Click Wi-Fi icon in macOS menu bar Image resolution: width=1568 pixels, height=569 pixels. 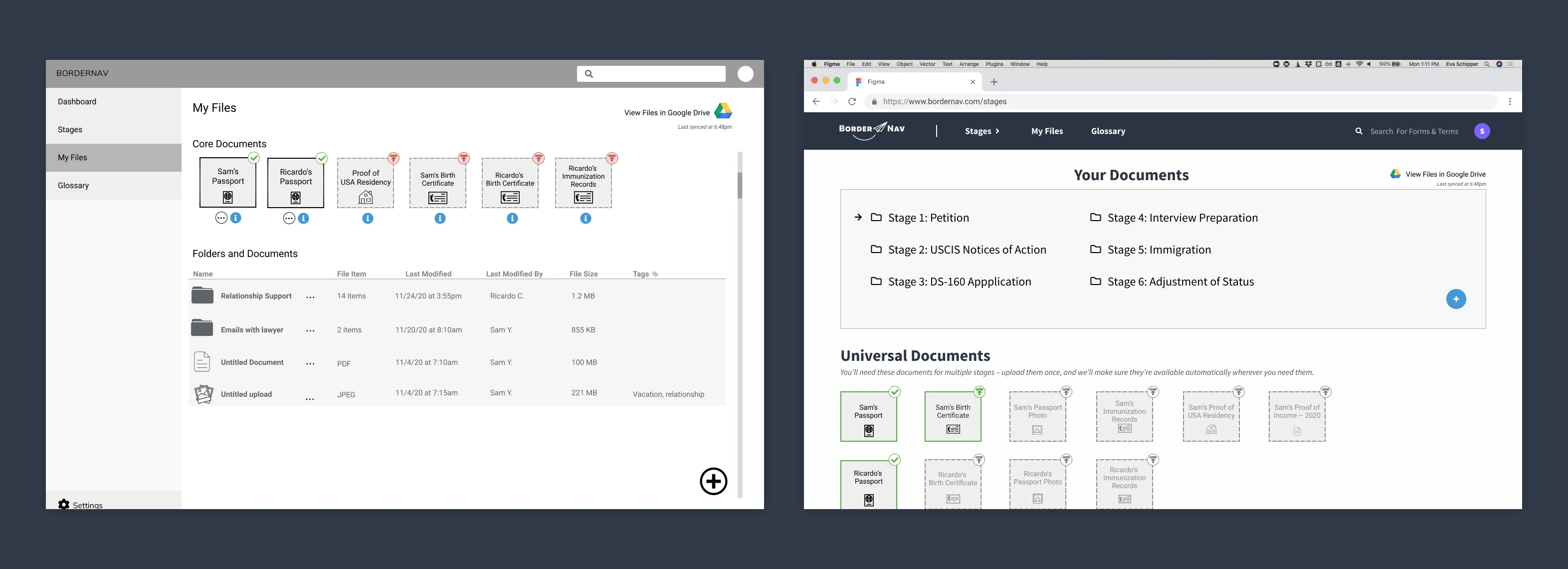click(x=1359, y=64)
